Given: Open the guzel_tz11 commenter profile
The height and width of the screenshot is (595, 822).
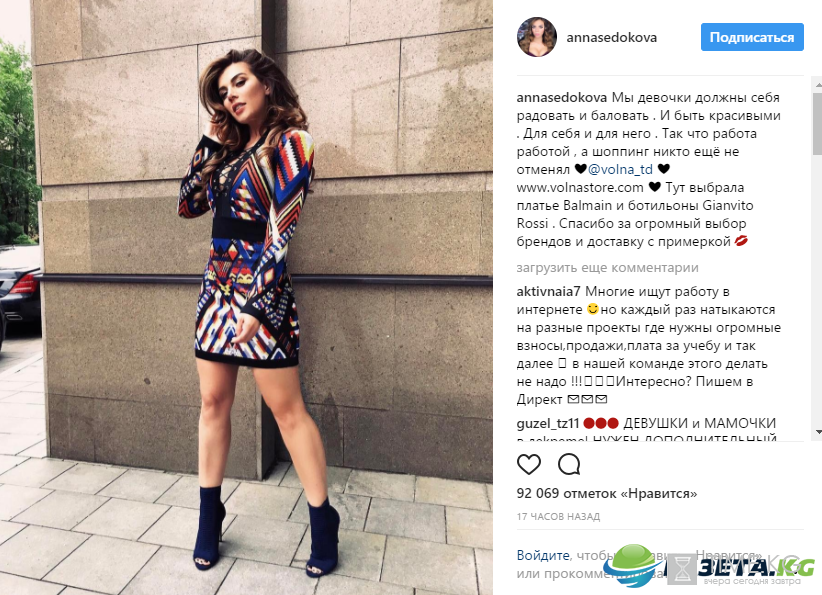Looking at the screenshot, I should [x=547, y=424].
